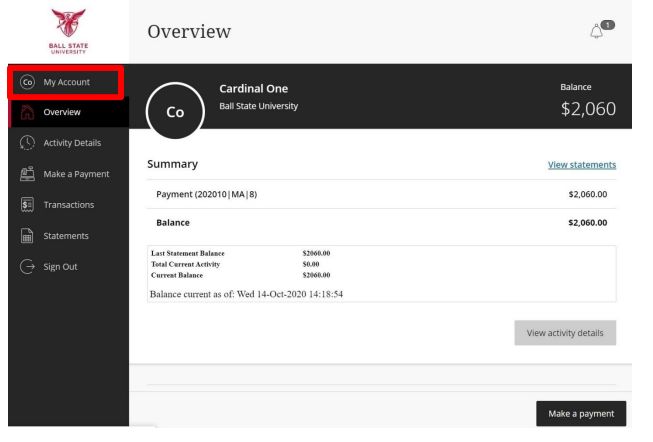The height and width of the screenshot is (442, 653).
Task: Sign Out of the account
Action: click(x=69, y=267)
